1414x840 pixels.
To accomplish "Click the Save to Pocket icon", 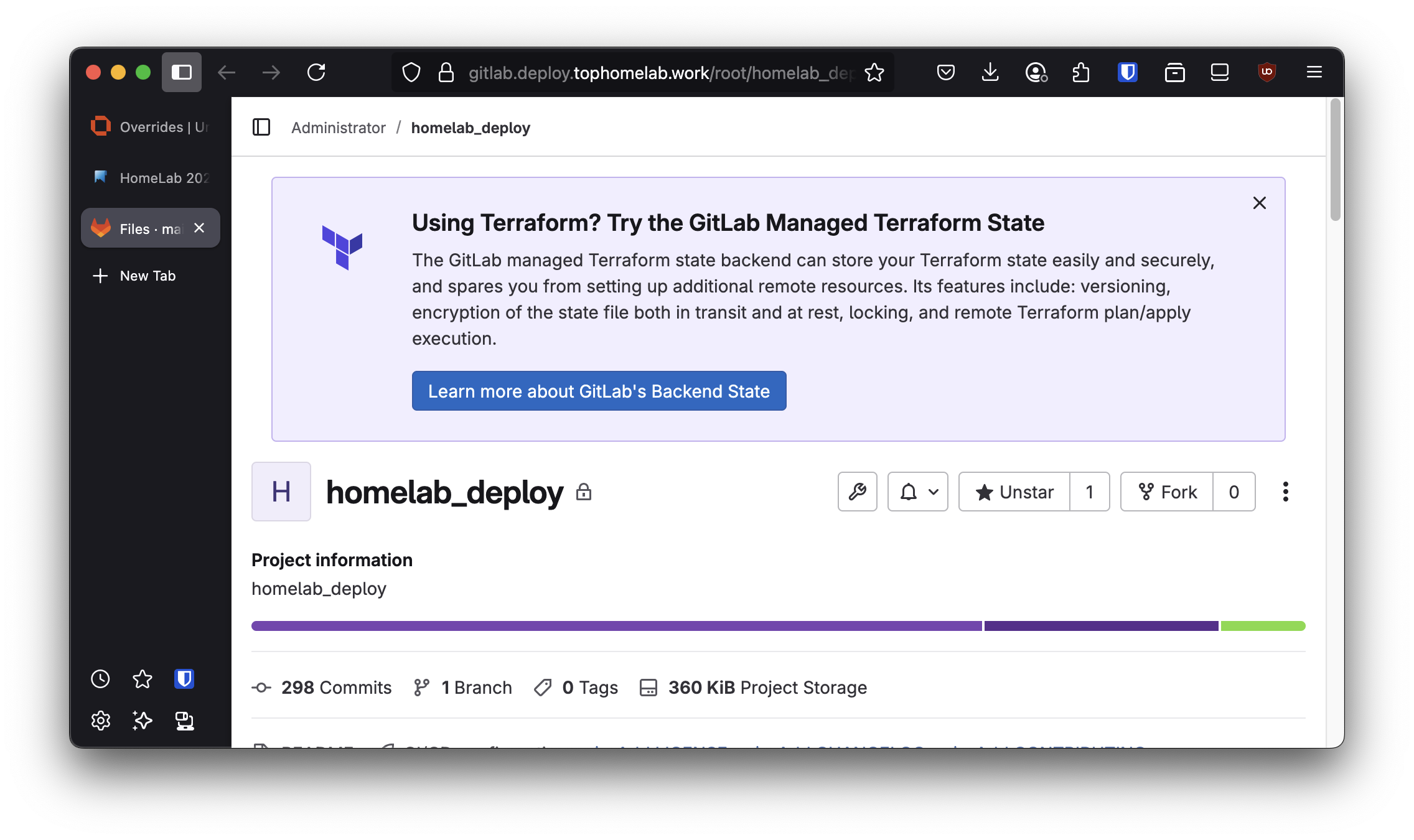I will click(x=945, y=72).
